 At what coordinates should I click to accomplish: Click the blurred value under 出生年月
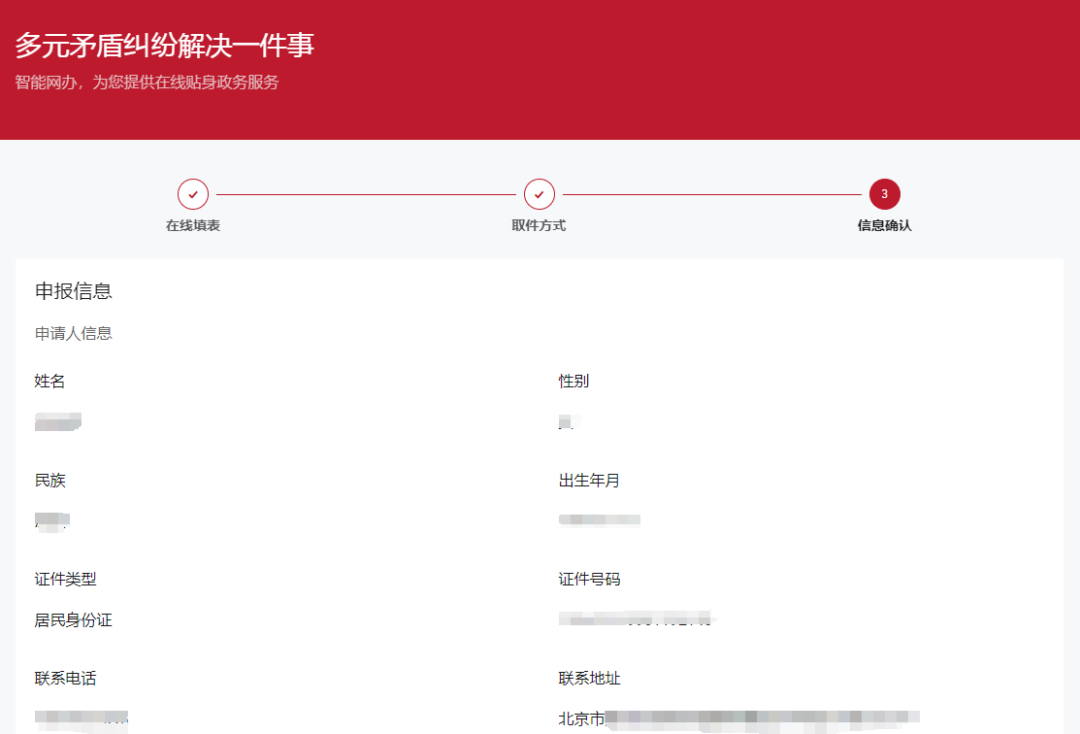click(599, 520)
